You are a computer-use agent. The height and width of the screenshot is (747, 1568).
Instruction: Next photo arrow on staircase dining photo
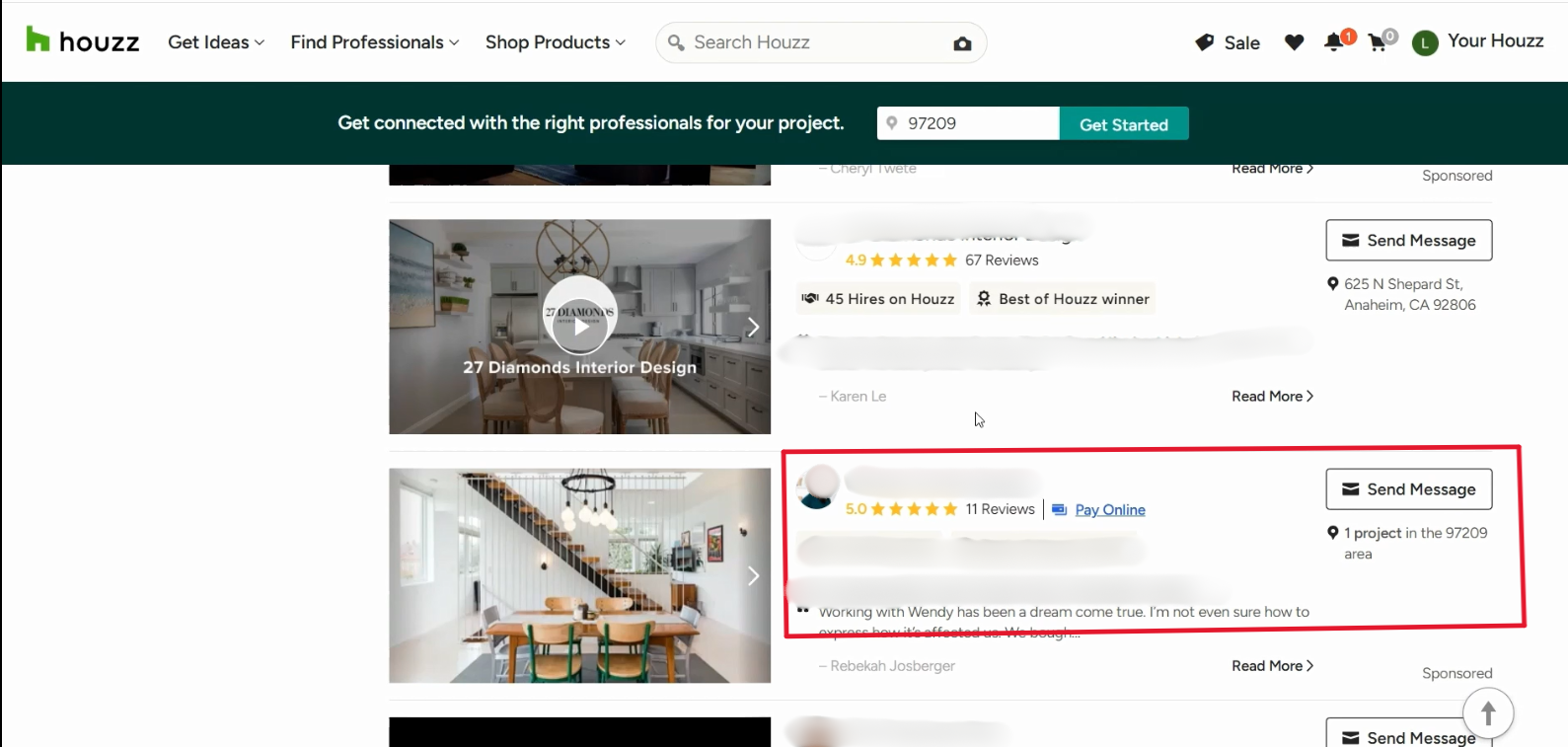click(753, 575)
